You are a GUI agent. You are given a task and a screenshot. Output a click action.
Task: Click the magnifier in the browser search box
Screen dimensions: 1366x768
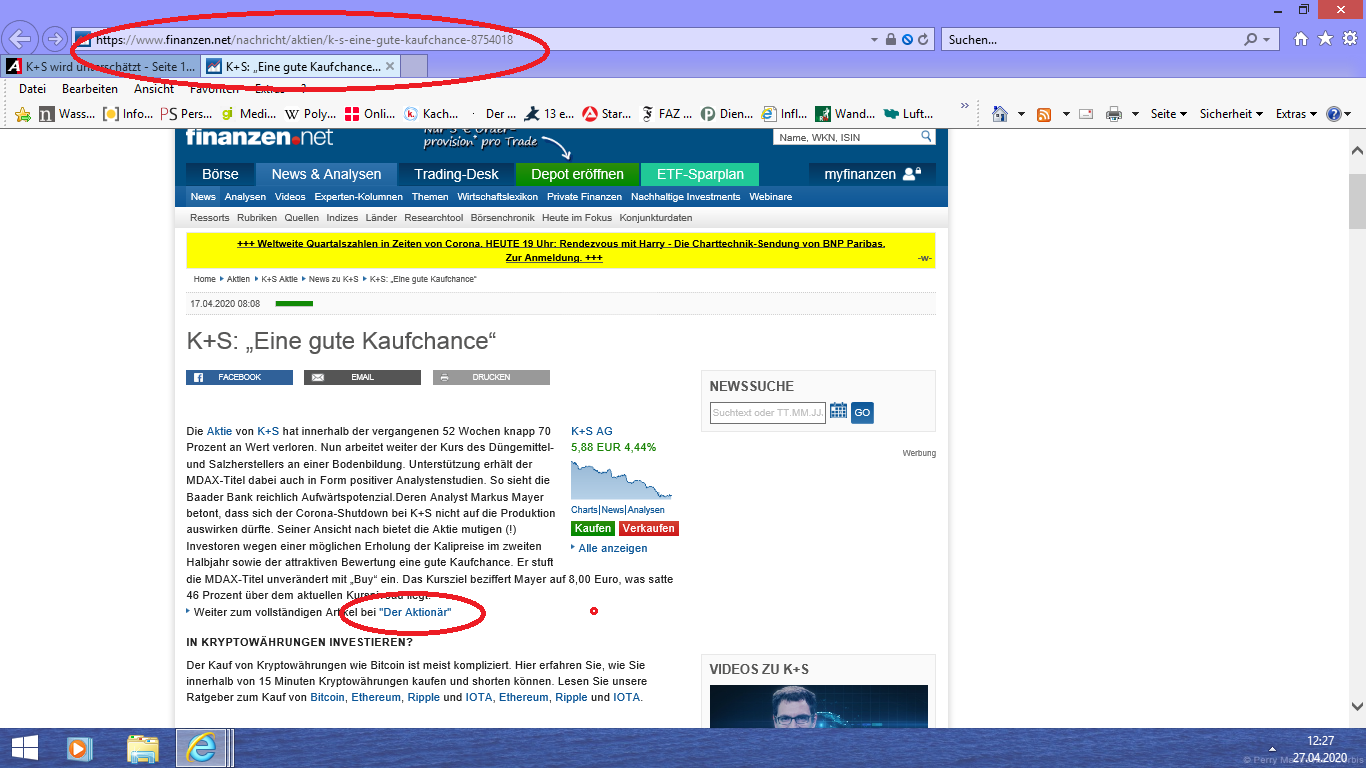1250,40
